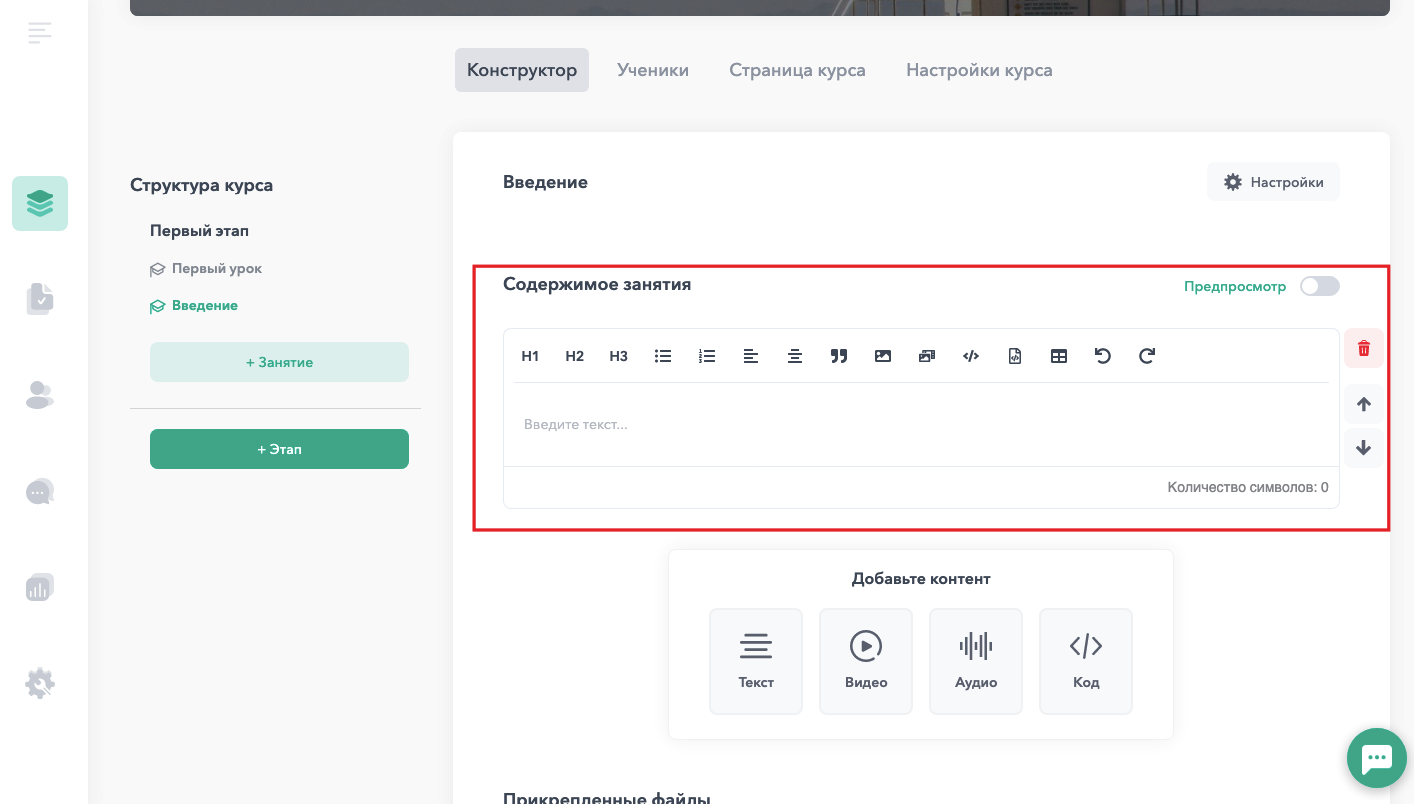Delete the text block with trash icon
Image resolution: width=1414 pixels, height=804 pixels.
[x=1364, y=349]
